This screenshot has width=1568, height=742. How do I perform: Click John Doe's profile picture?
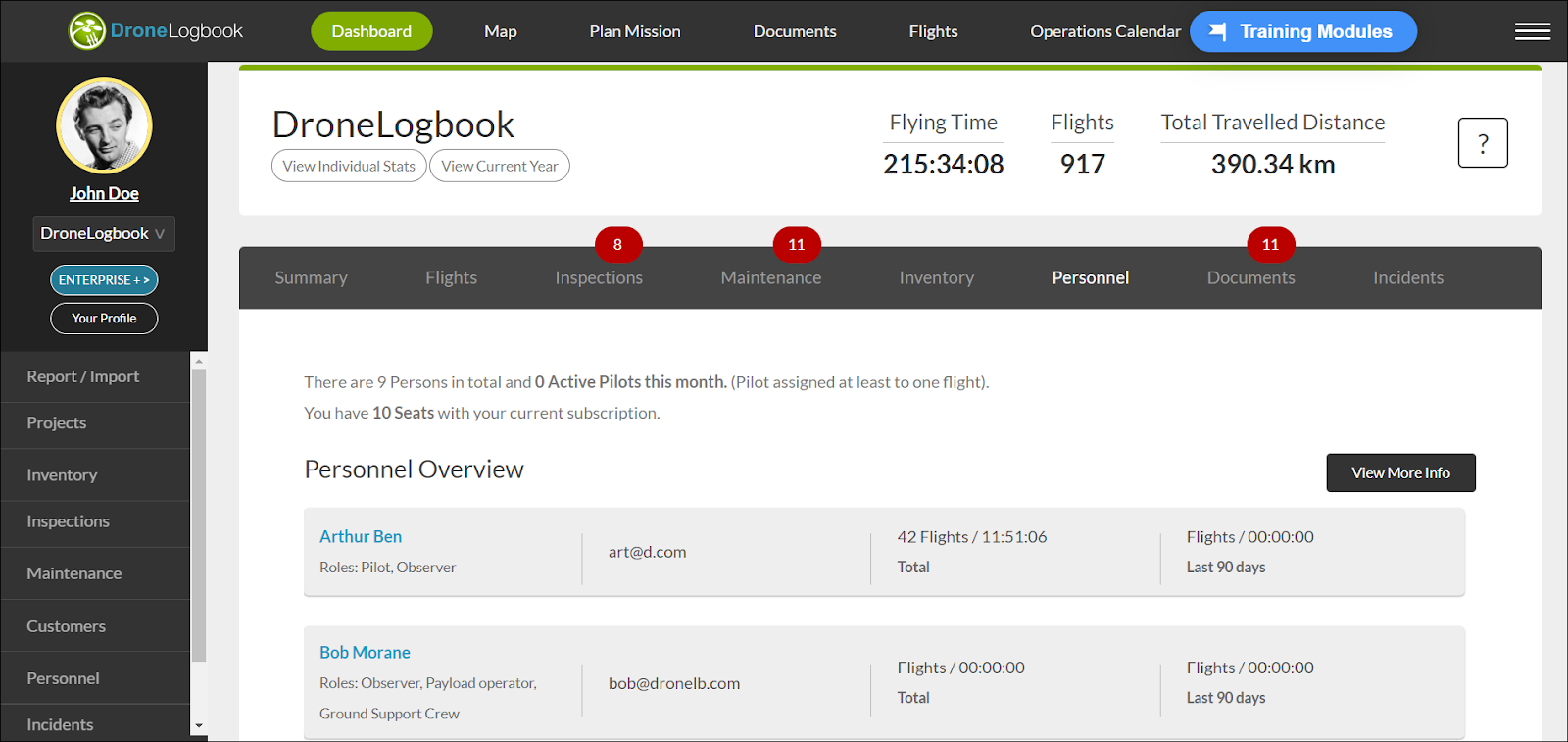pos(104,125)
